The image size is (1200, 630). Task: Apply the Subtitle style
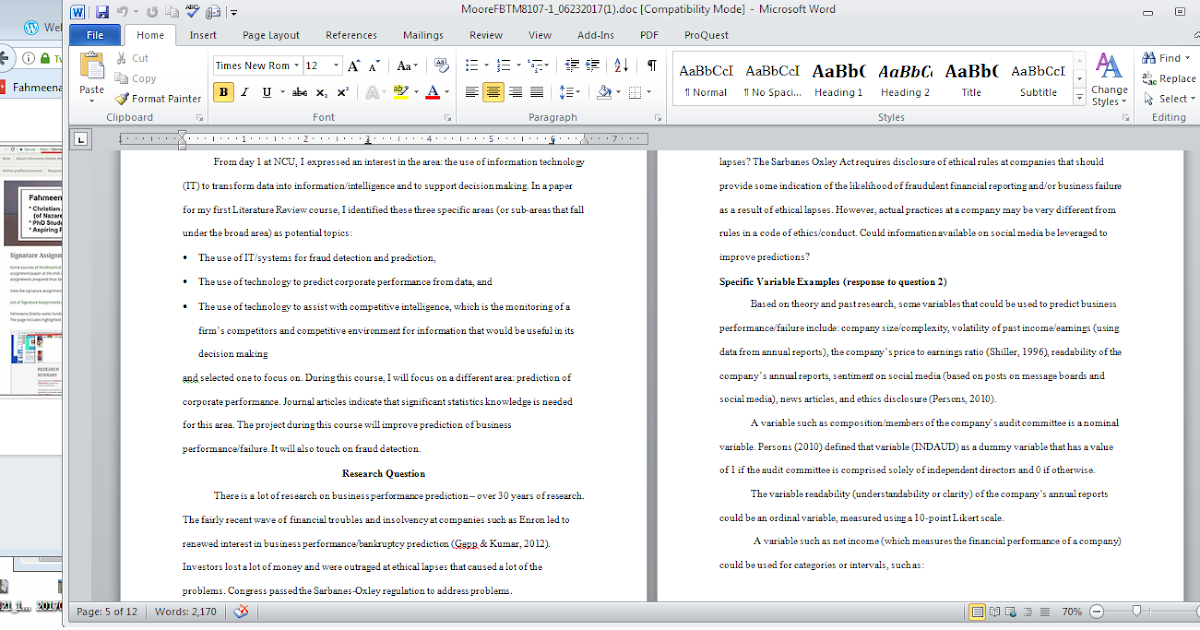[1038, 80]
